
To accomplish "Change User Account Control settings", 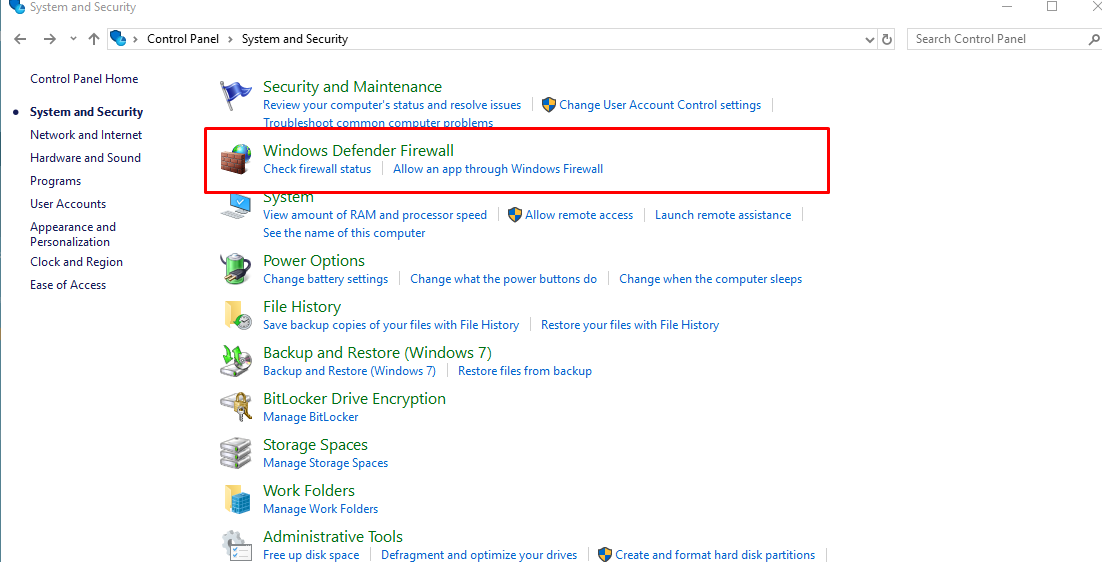I will tap(660, 105).
